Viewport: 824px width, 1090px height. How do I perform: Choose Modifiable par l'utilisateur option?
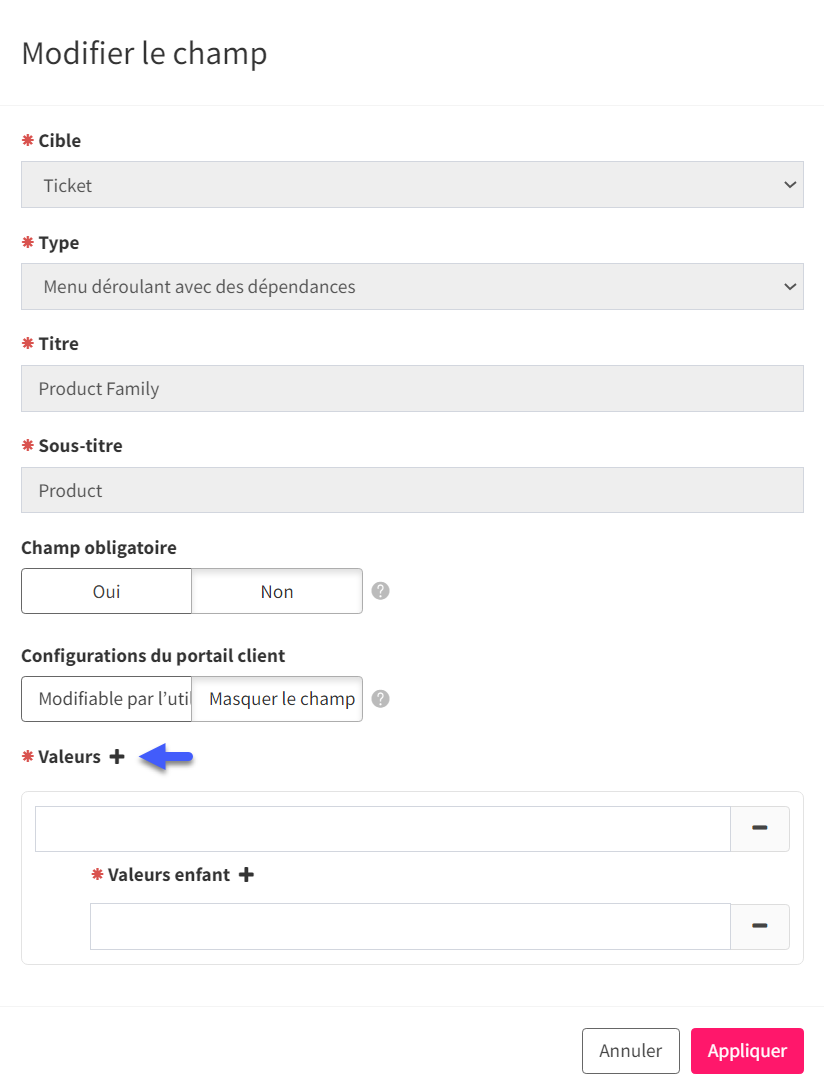click(x=106, y=699)
